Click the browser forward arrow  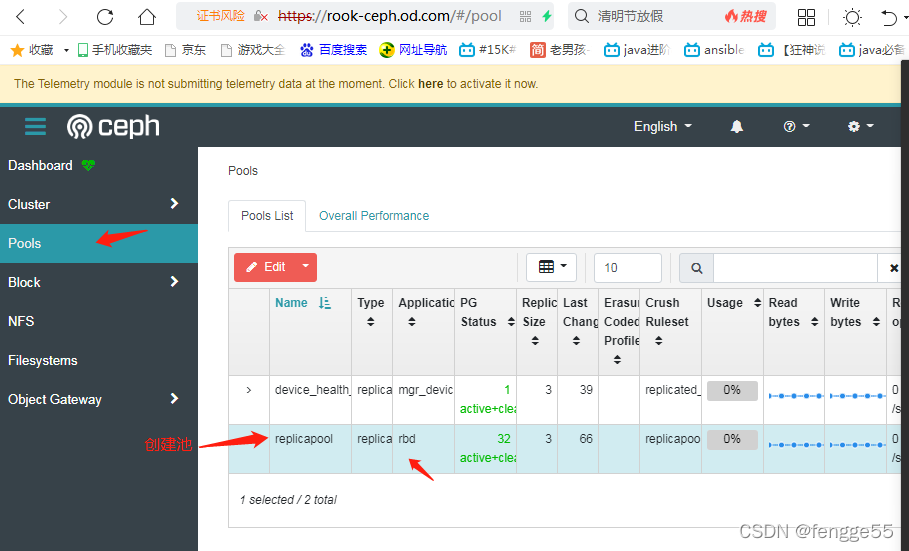click(x=63, y=17)
